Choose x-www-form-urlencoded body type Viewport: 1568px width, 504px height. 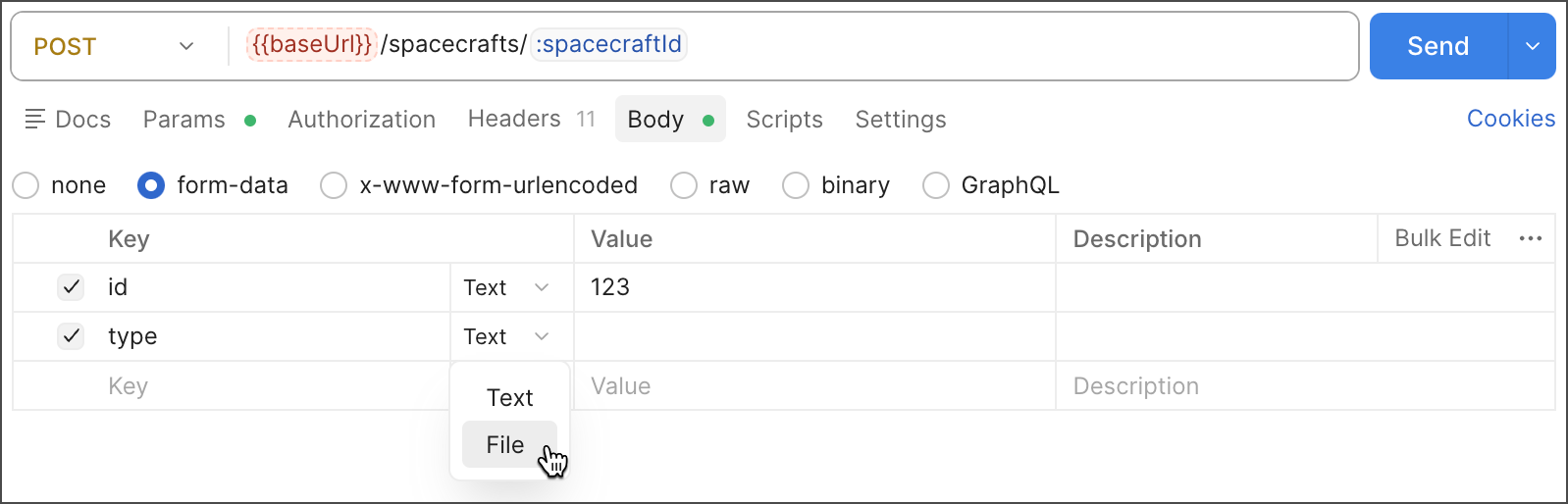(335, 185)
